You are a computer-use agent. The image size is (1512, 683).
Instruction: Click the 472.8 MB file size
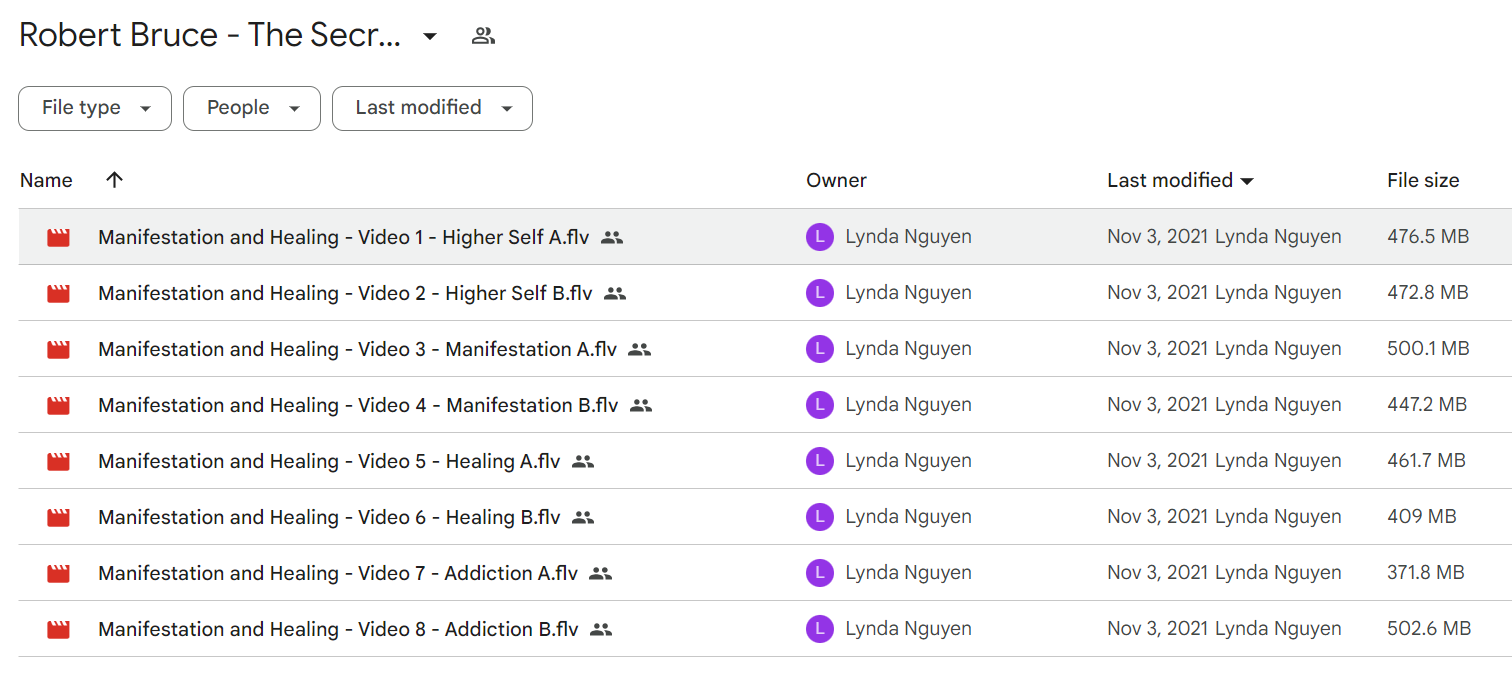1428,293
